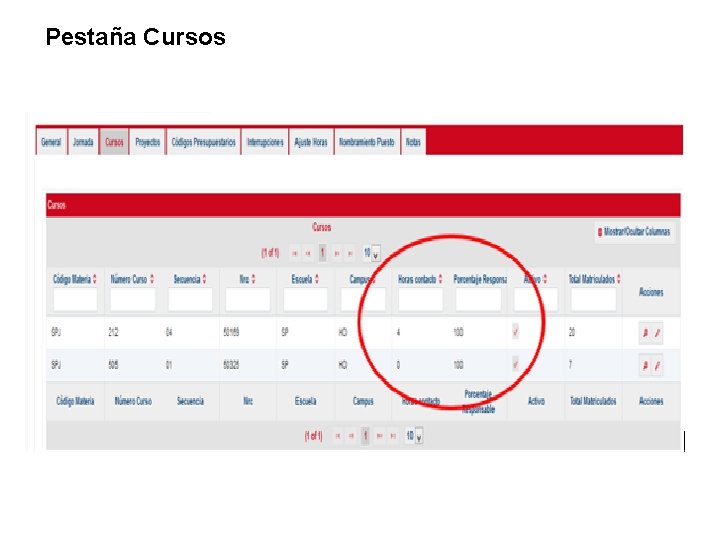Screen dimensions: 720x540
Task: Click the Mostrar/Ocultar Columnas button
Action: (x=634, y=232)
